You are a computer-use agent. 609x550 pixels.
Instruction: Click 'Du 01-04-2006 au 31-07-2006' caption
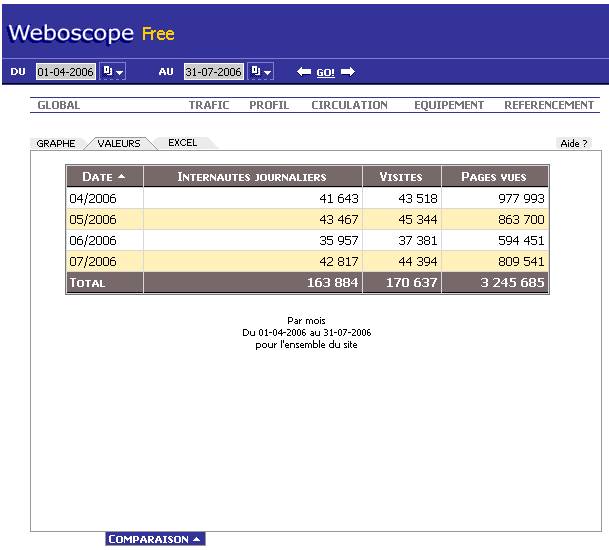306,332
